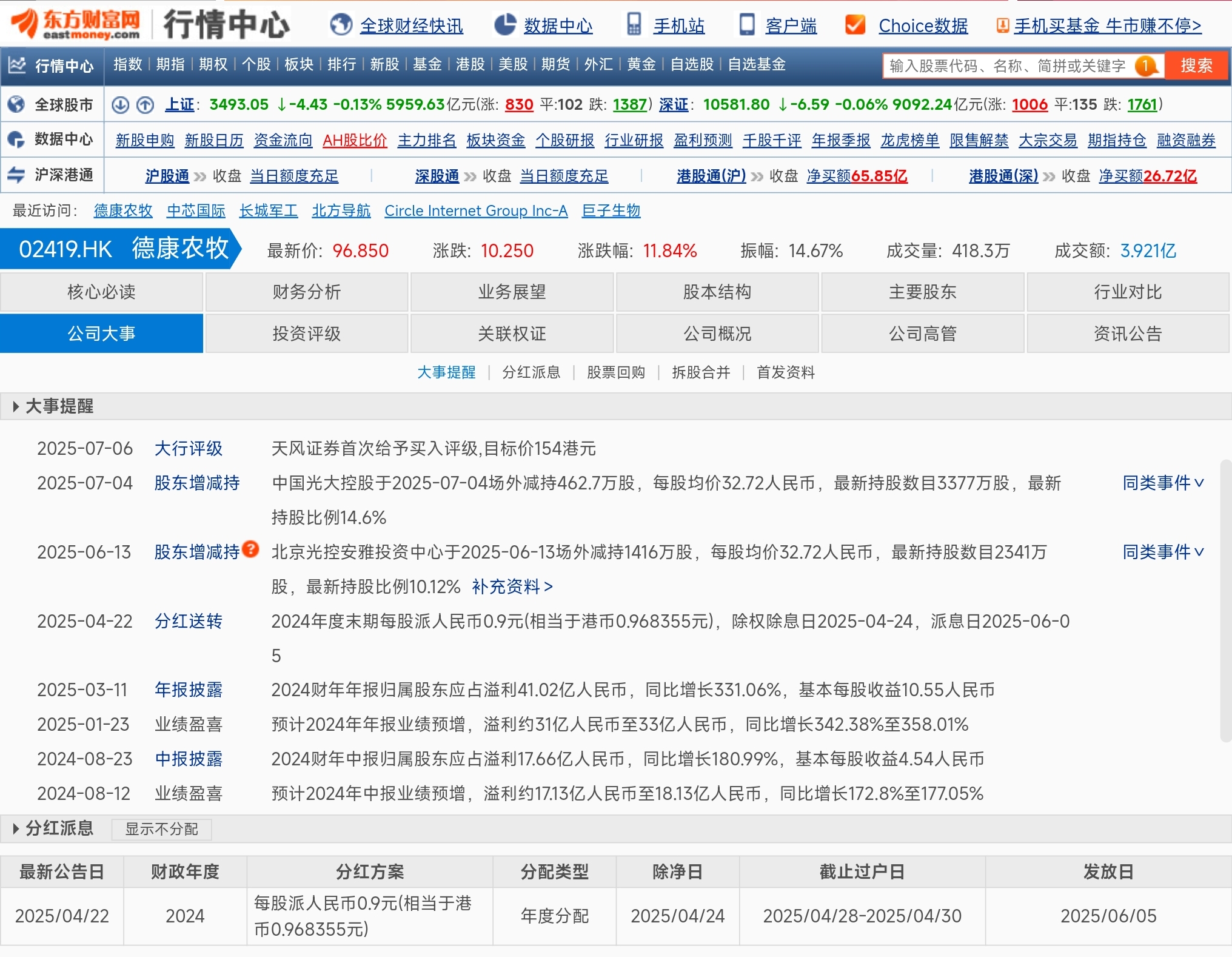Open recently visited 巨子生物
Viewport: 1232px width, 957px height.
611,210
